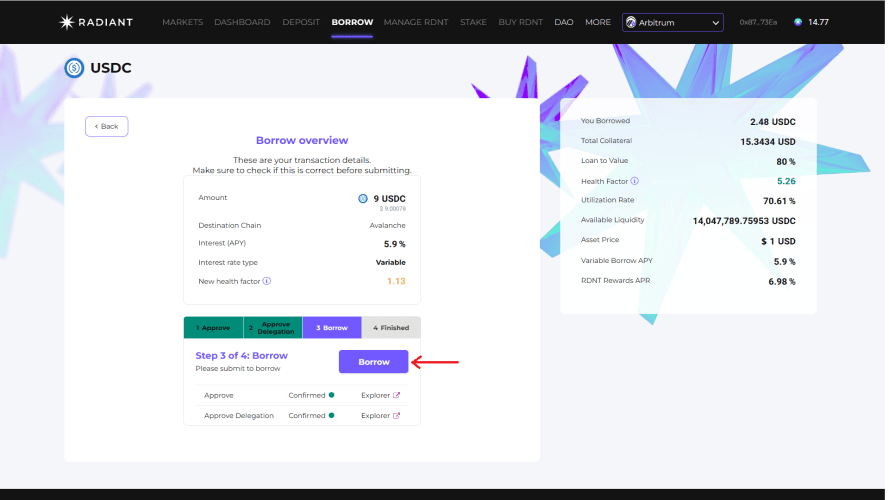Image resolution: width=889 pixels, height=500 pixels.
Task: Click the USDC coin icon beside page title
Action: click(x=74, y=68)
